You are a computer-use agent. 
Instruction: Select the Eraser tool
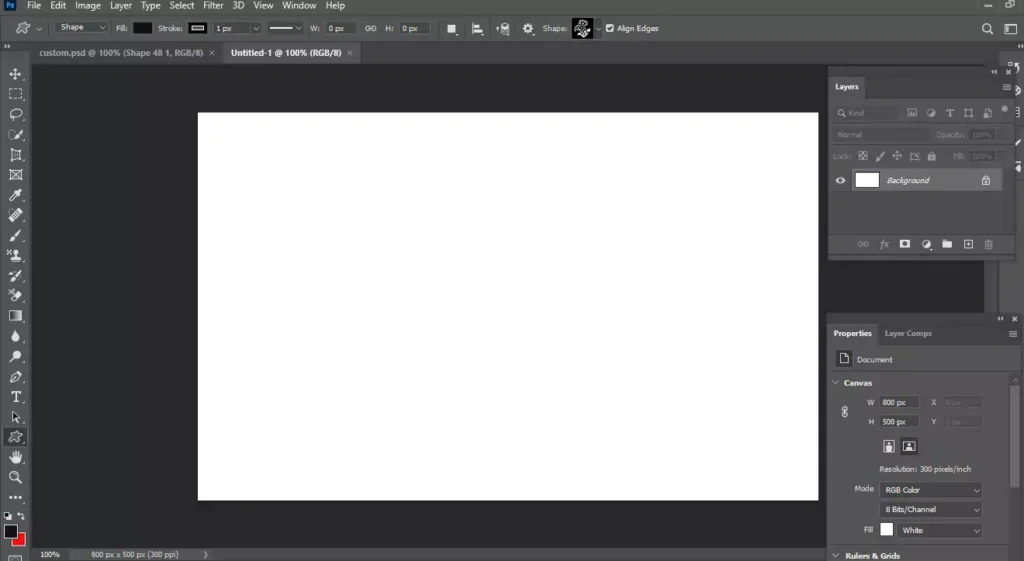click(x=16, y=295)
